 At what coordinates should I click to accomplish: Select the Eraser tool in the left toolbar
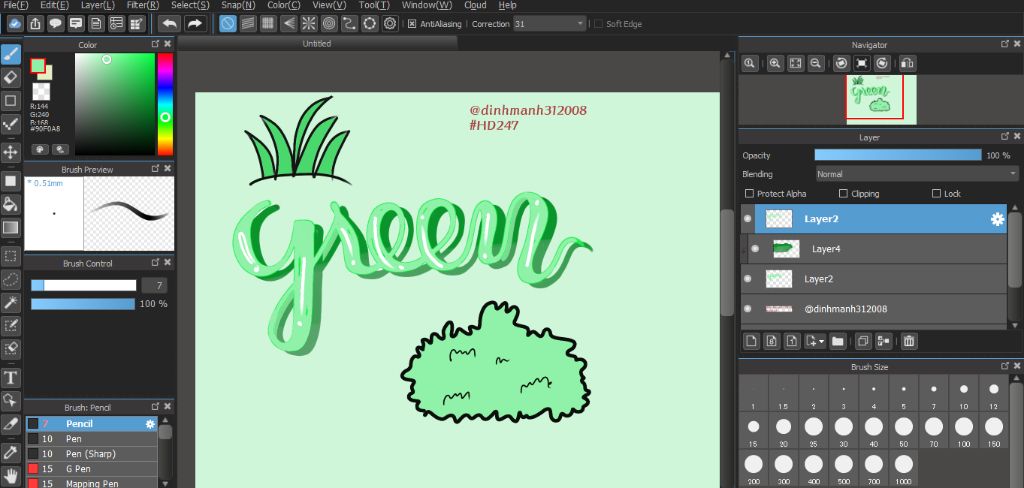click(x=11, y=76)
